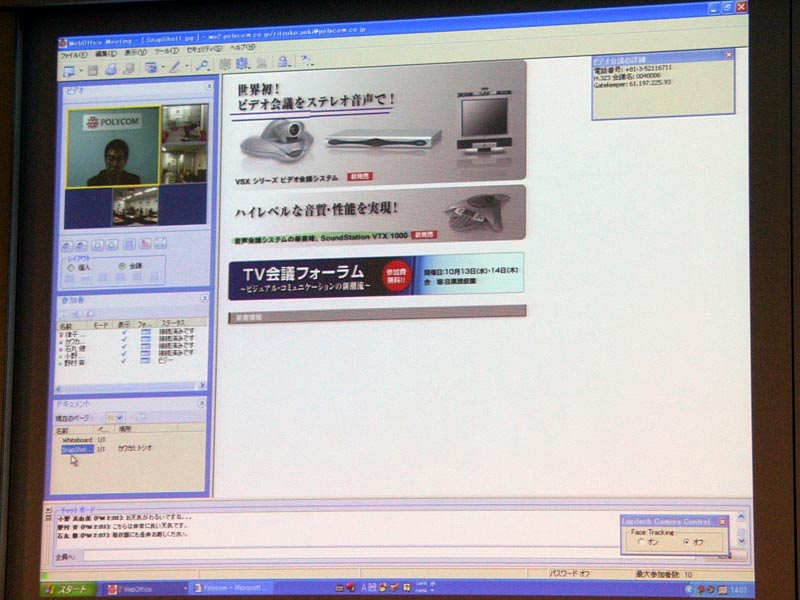The image size is (800, 600).
Task: Open the 編集(E) menu
Action: point(106,53)
